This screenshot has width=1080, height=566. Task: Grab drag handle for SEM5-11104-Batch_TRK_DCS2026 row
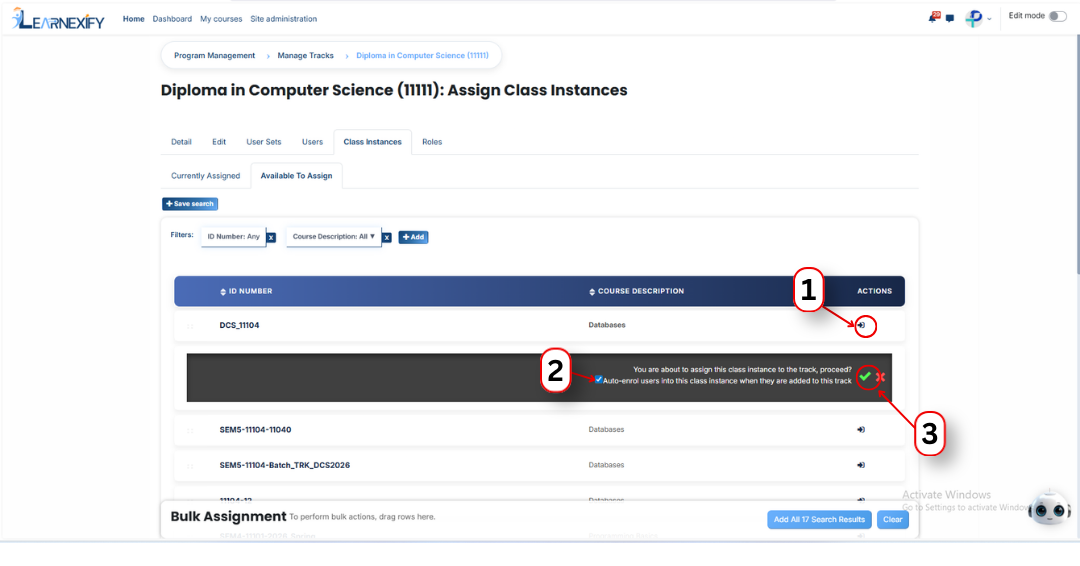[190, 466]
